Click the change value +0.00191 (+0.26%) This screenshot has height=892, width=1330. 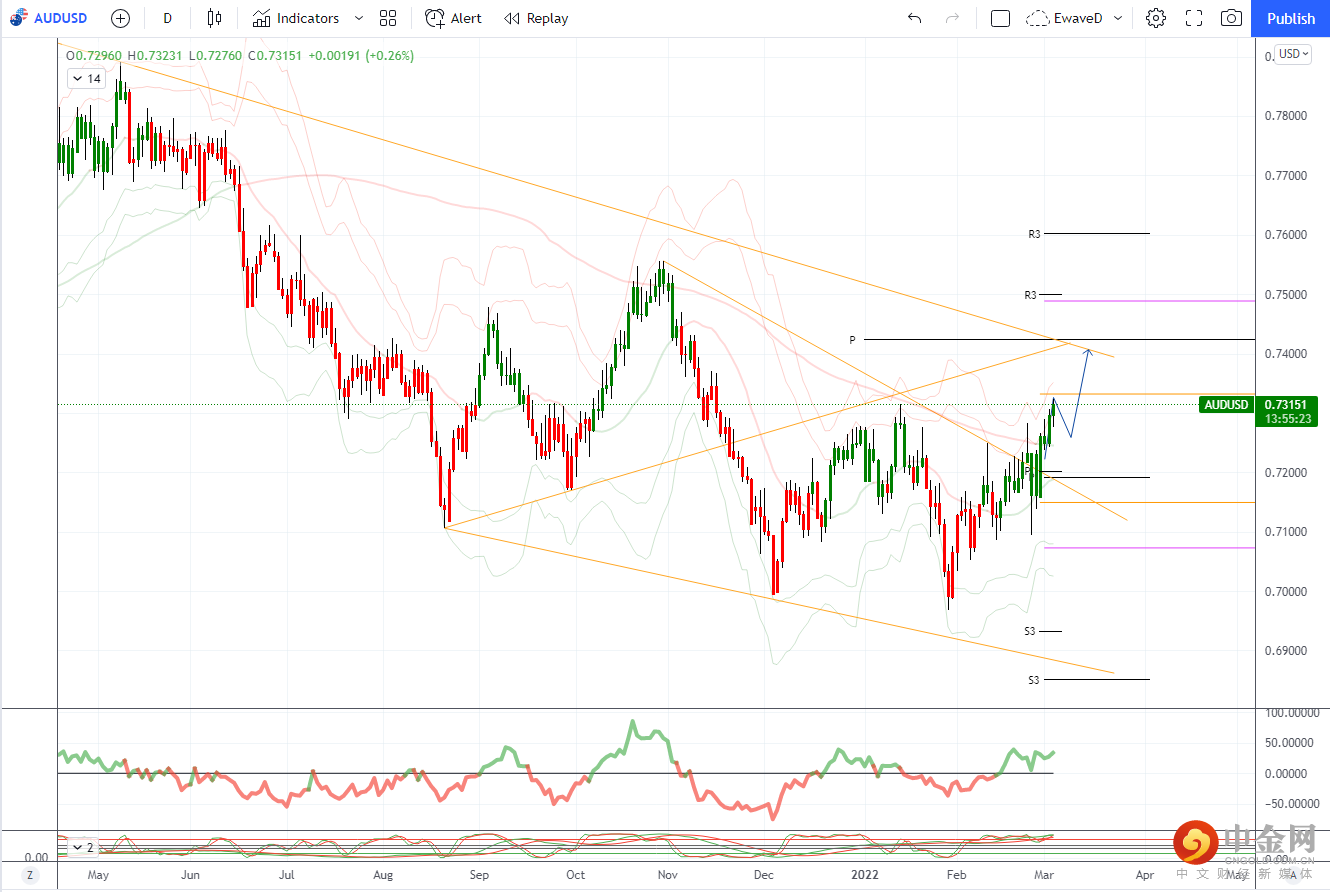361,56
